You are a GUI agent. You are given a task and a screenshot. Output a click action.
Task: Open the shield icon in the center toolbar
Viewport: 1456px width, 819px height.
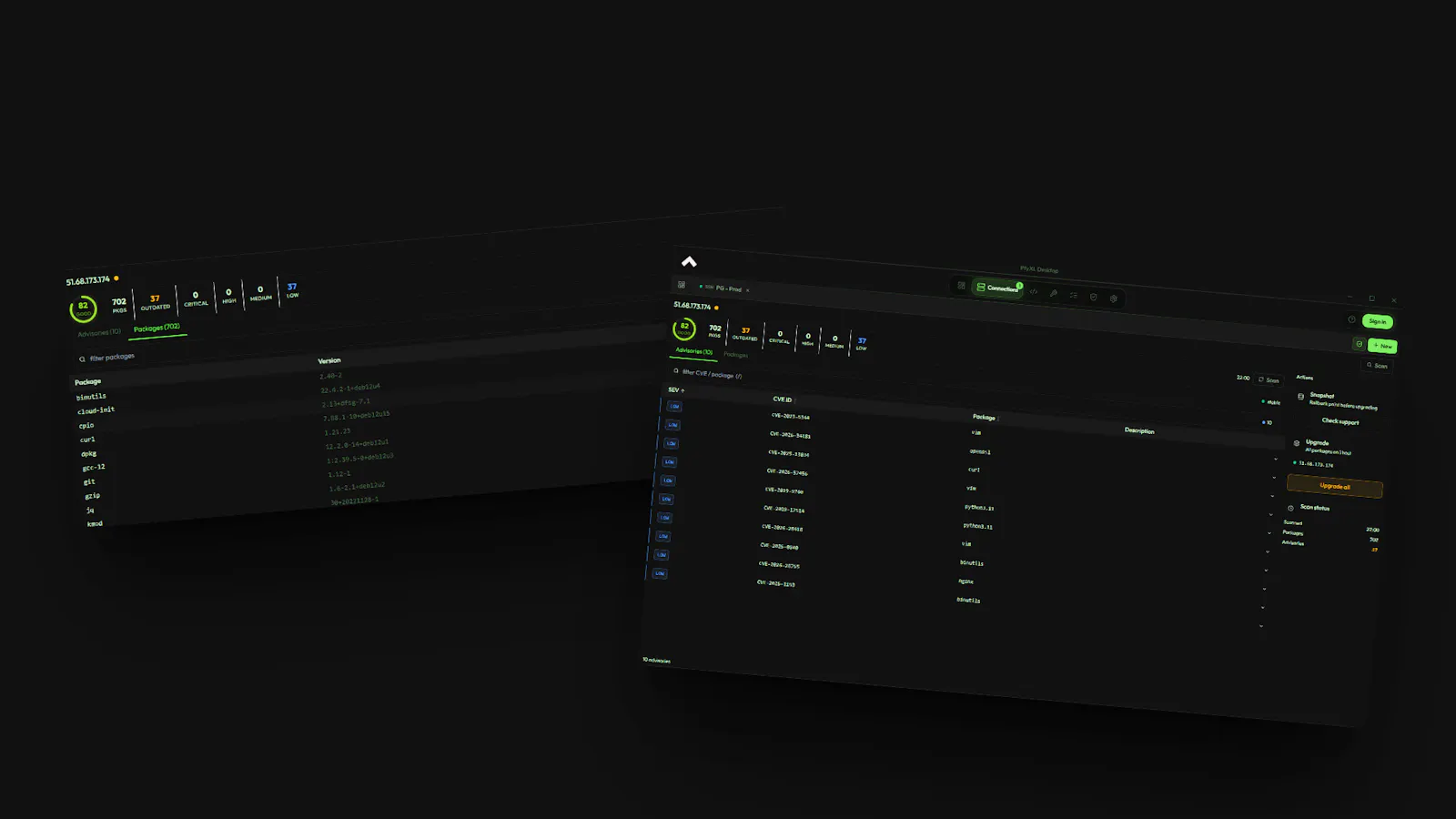[1094, 297]
